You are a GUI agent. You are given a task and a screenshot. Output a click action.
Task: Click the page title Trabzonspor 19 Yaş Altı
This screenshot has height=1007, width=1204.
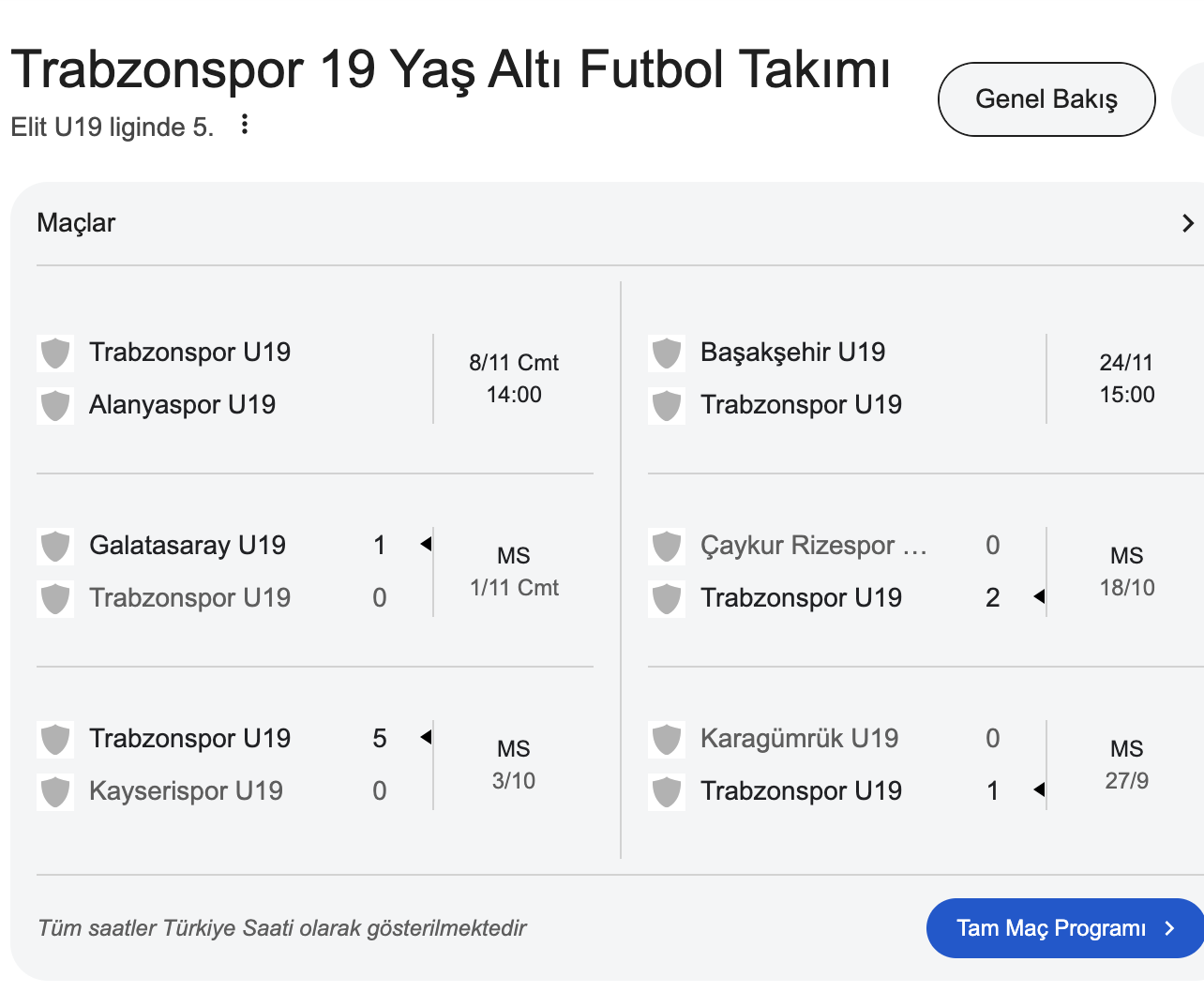[x=450, y=69]
